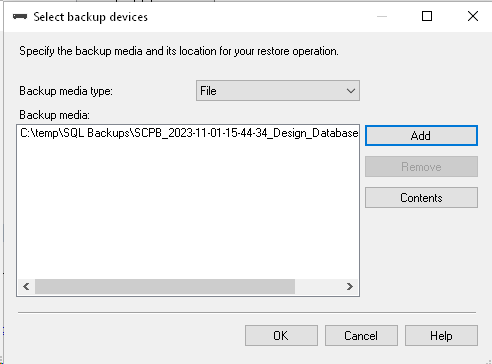The image size is (492, 364).
Task: Click the horizontal scrollbar thumb
Action: (165, 286)
